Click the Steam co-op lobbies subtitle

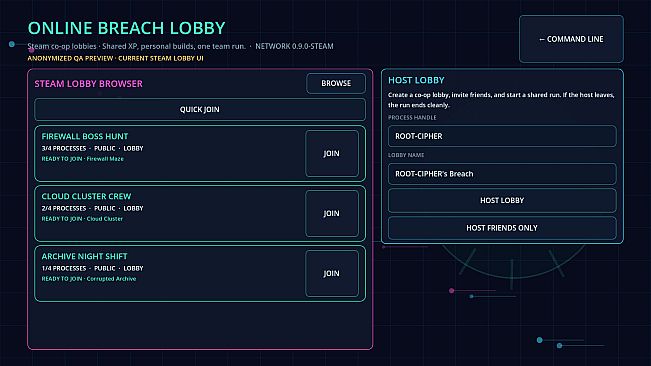(137, 46)
